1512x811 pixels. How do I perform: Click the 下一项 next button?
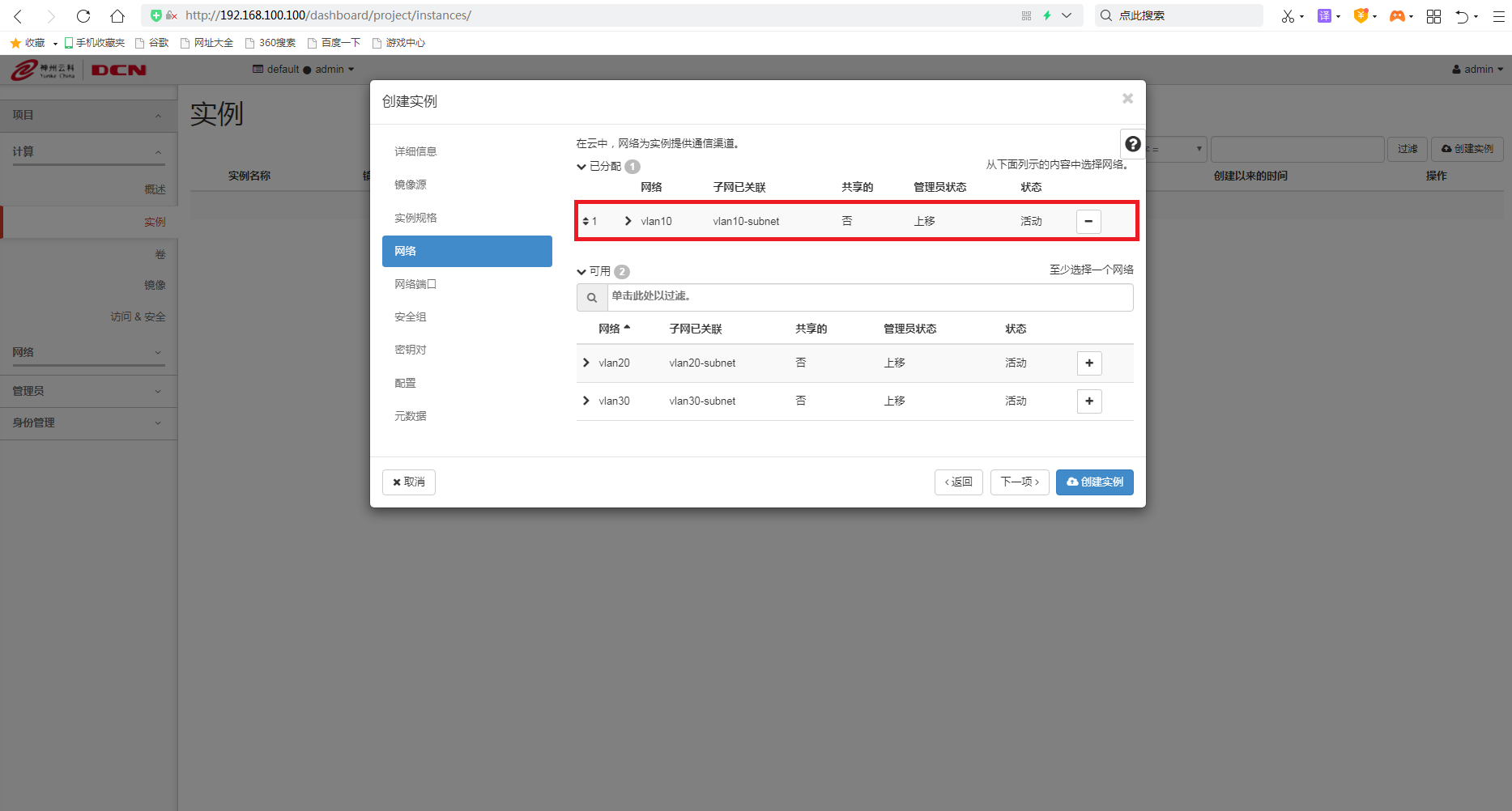(x=1020, y=482)
